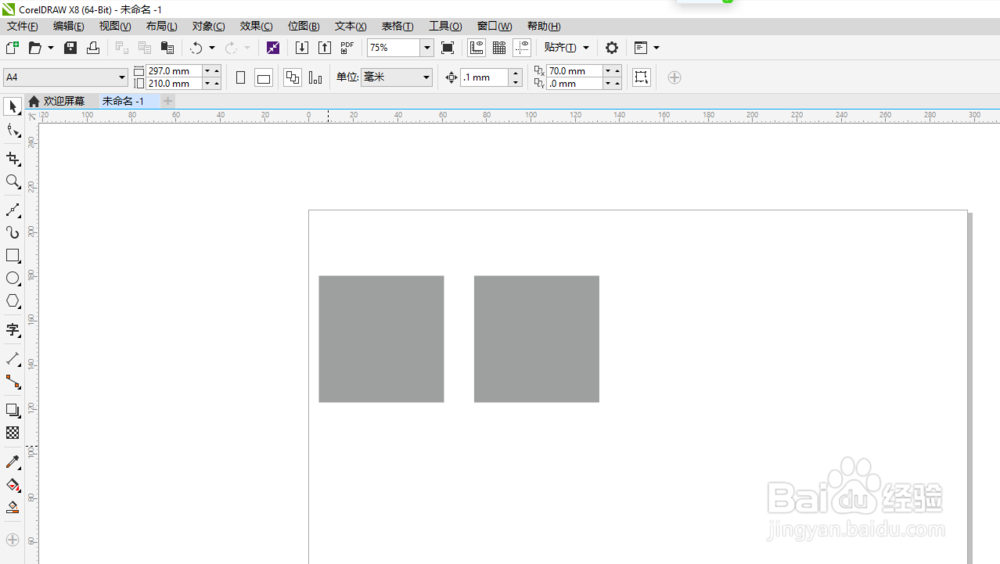Expand the 贴齐 snap-to dropdown

coord(585,48)
